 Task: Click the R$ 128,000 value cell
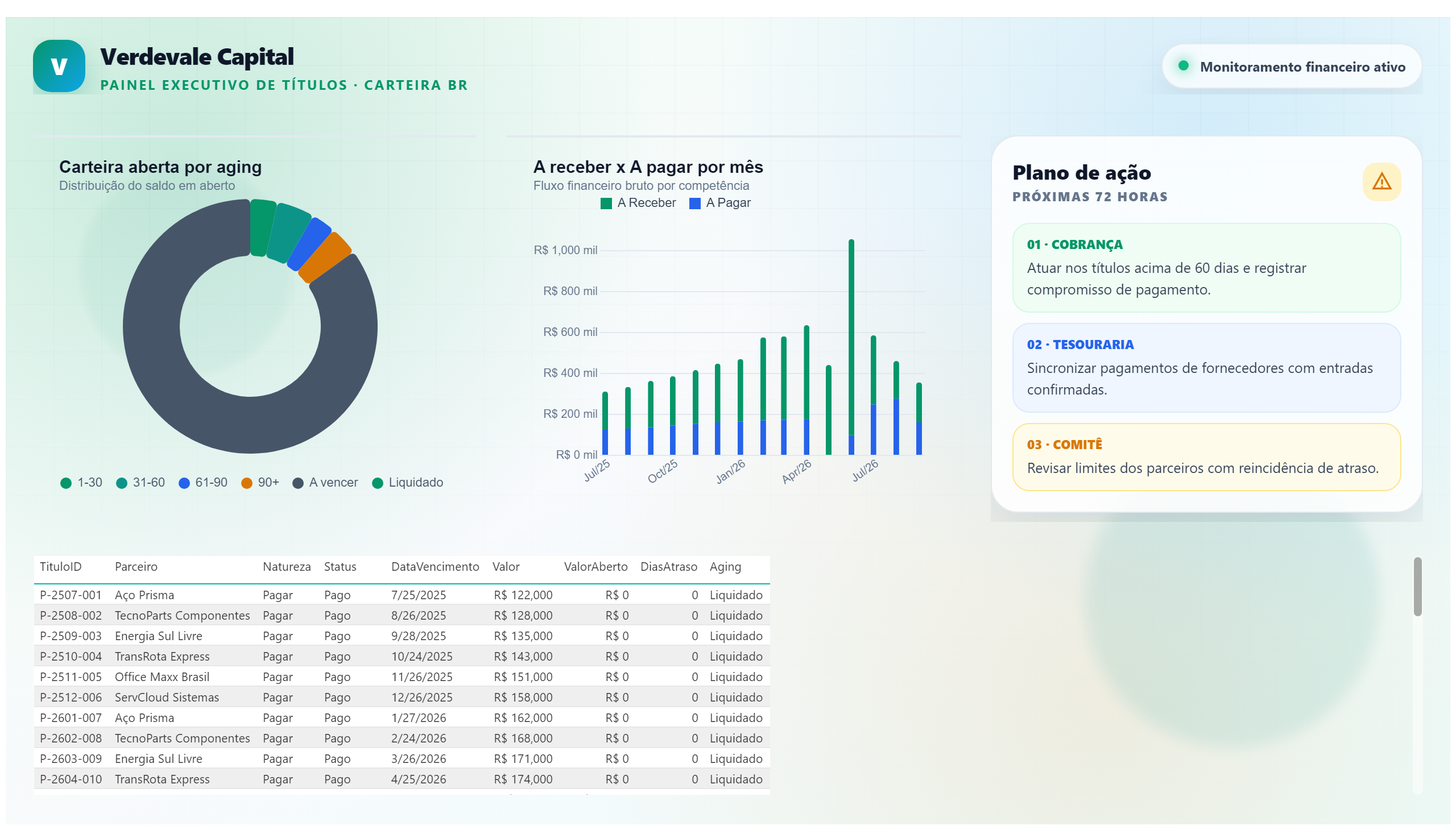(523, 616)
